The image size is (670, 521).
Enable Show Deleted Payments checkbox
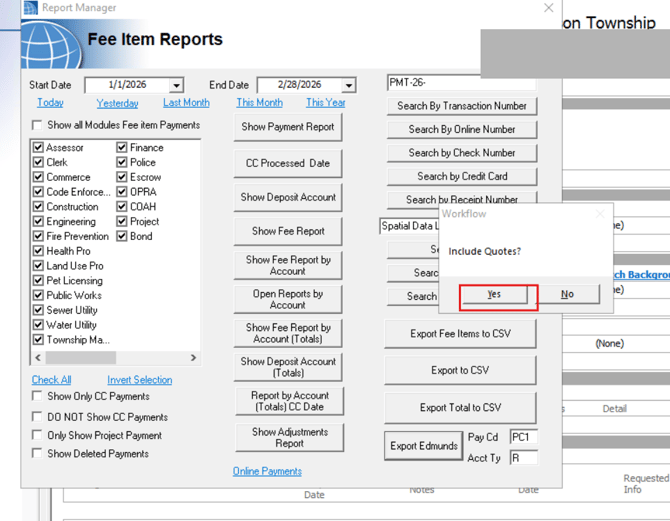38,454
